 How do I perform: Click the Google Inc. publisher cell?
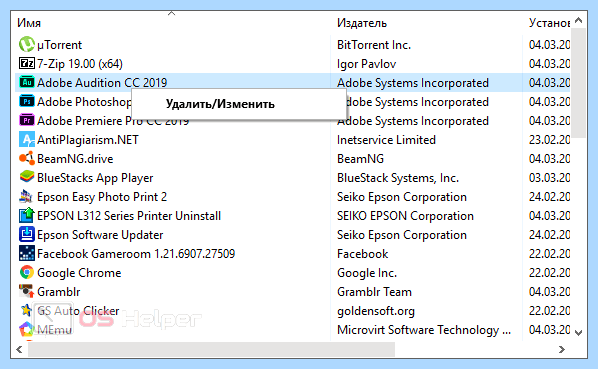point(367,273)
